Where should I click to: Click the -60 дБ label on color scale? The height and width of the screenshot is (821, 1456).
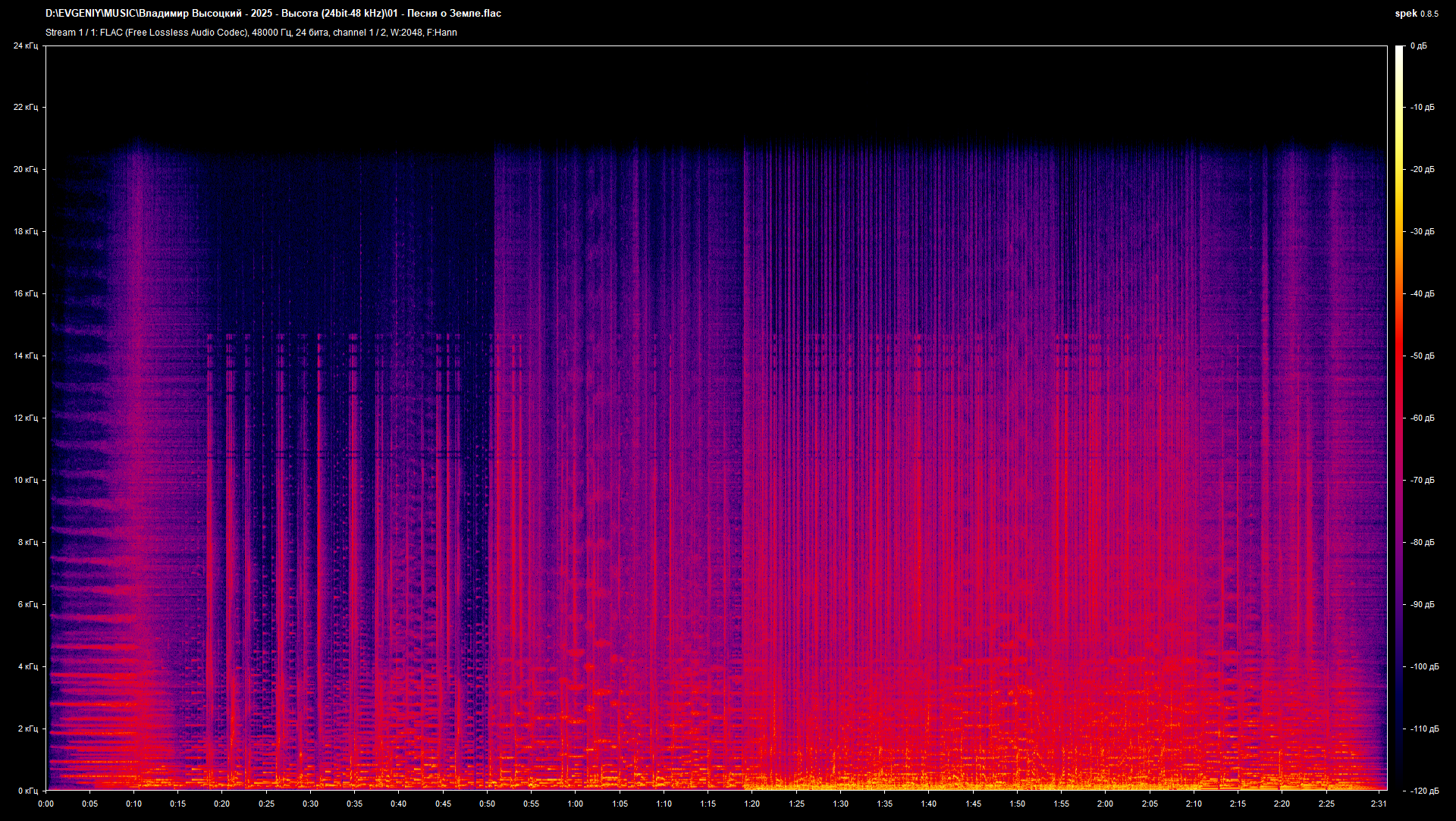click(1422, 418)
